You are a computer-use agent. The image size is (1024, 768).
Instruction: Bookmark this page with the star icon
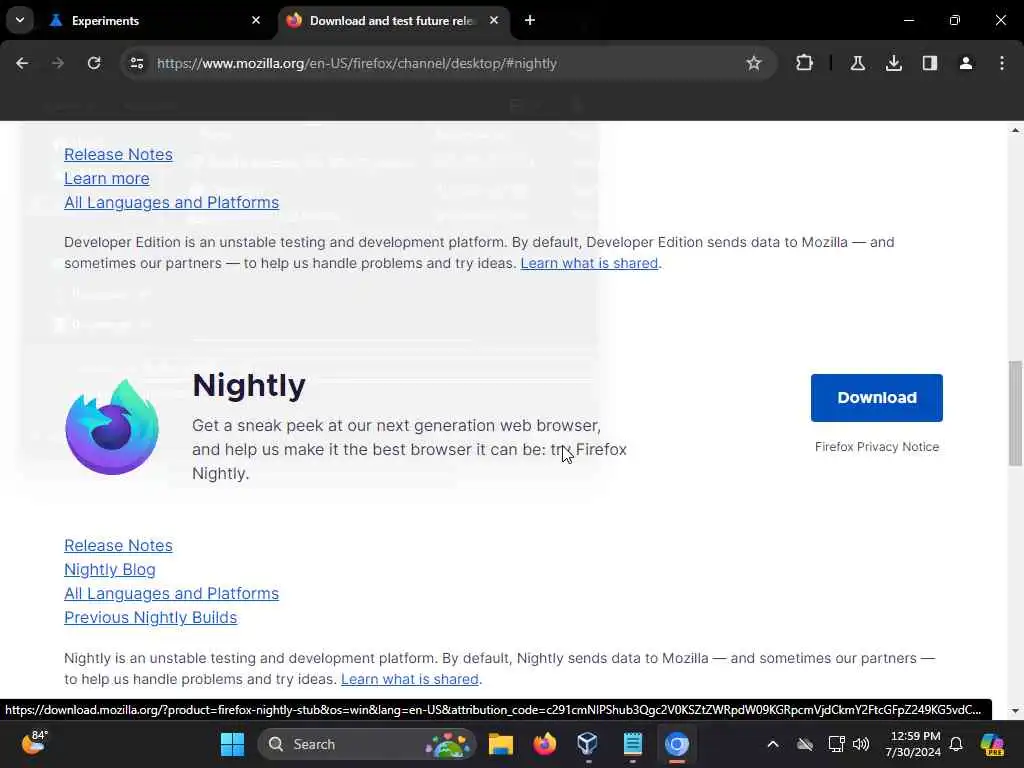tap(754, 63)
